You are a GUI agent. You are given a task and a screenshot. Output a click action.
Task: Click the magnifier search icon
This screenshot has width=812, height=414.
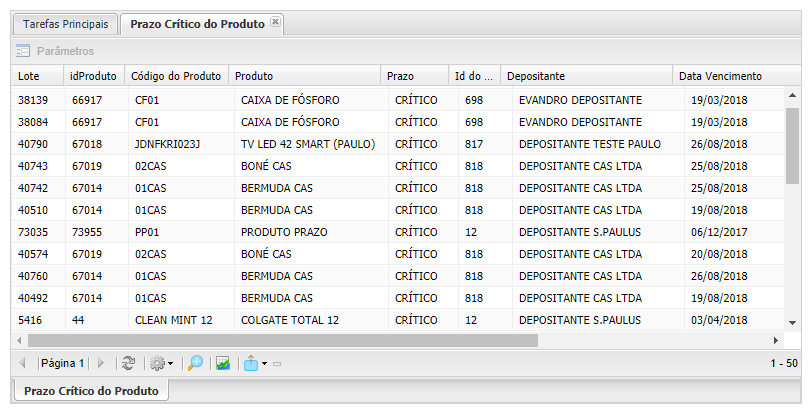195,363
